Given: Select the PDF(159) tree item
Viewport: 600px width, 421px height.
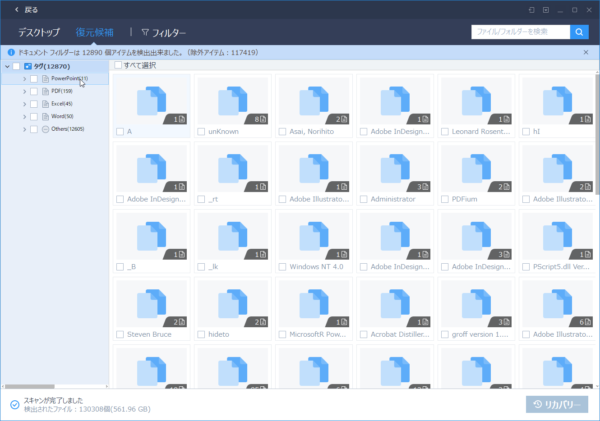Looking at the screenshot, I should (62, 91).
